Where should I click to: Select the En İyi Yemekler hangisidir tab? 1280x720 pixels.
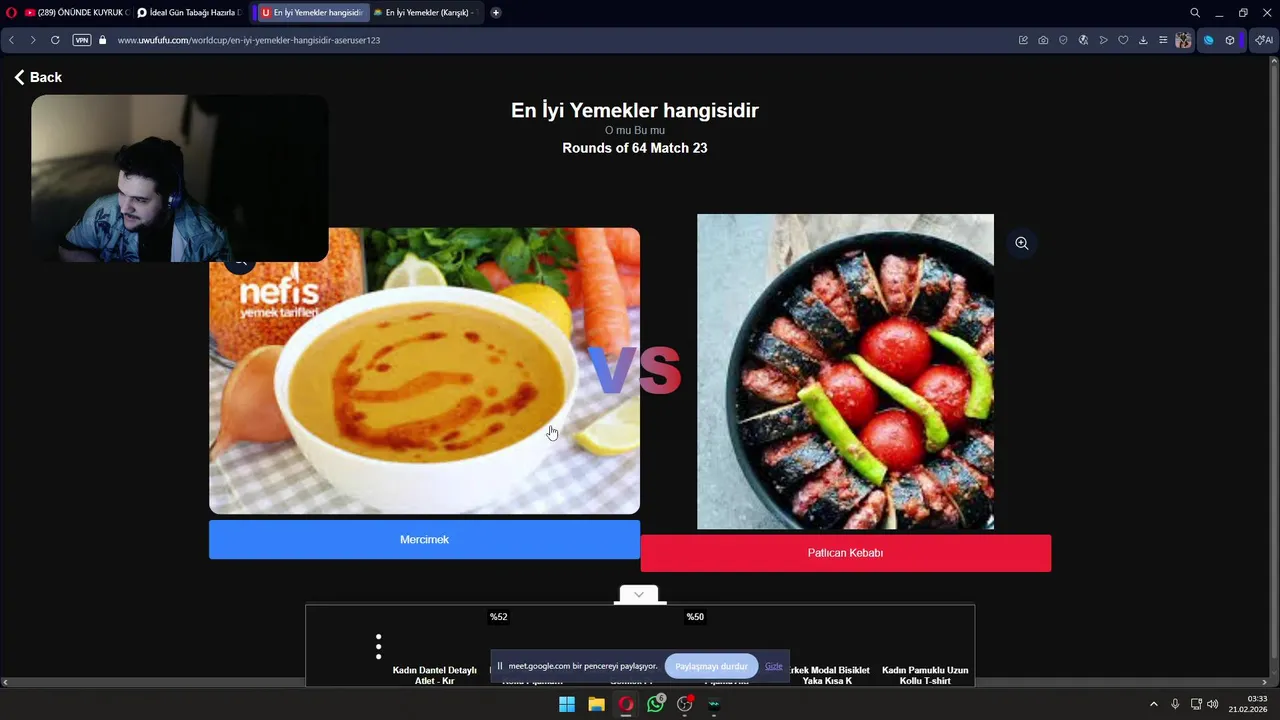311,13
